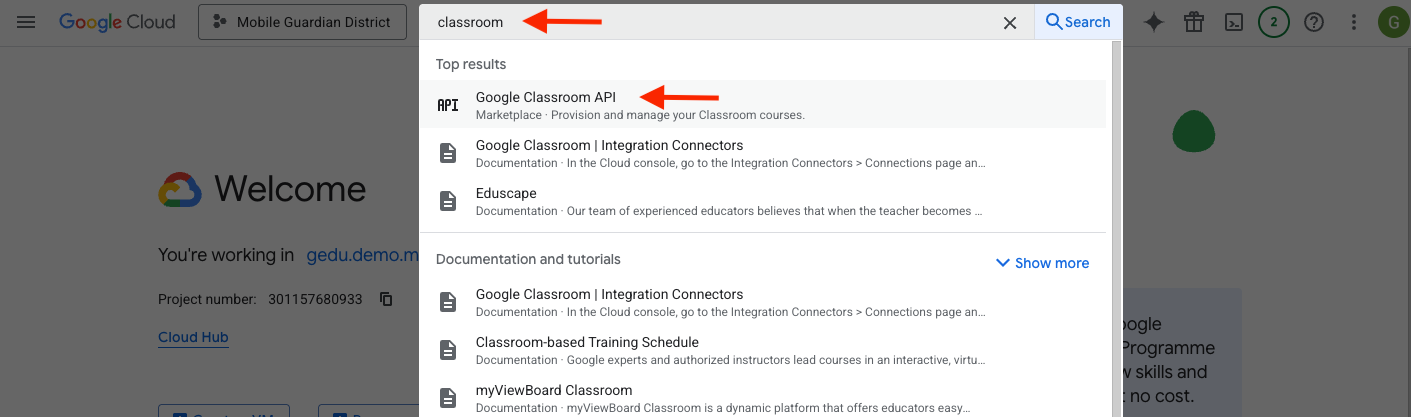1411x417 pixels.
Task: Open the notifications badge showing 2
Action: pos(1273,22)
